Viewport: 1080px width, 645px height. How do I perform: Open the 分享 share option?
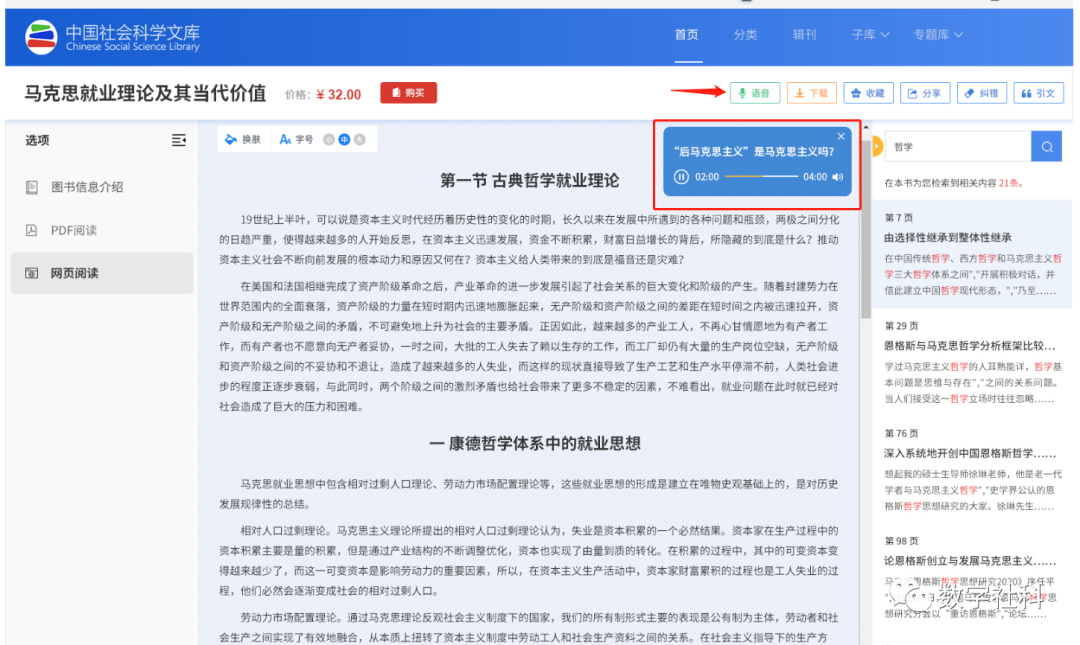click(924, 93)
